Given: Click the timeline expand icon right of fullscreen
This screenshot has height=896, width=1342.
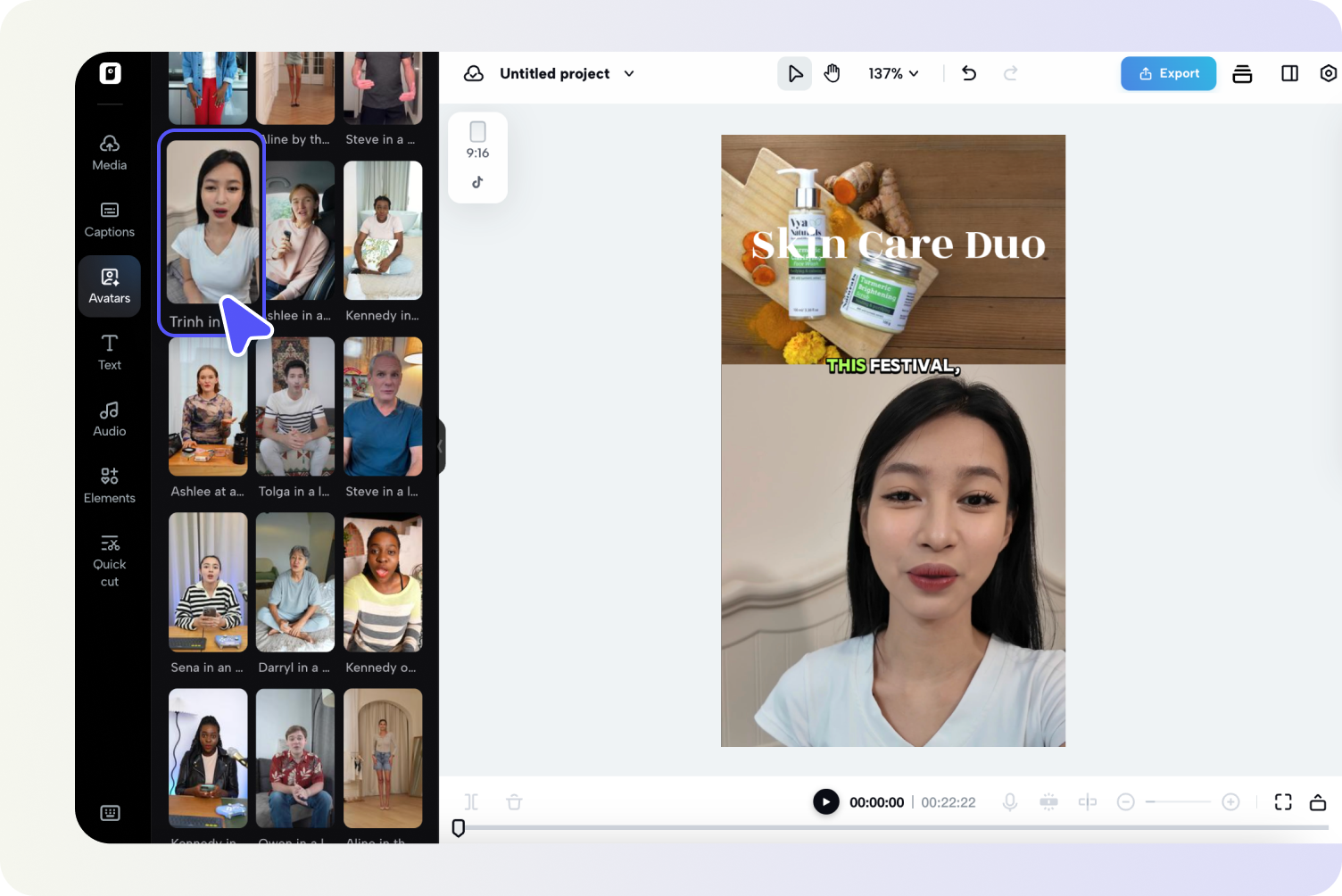Looking at the screenshot, I should [x=1318, y=802].
